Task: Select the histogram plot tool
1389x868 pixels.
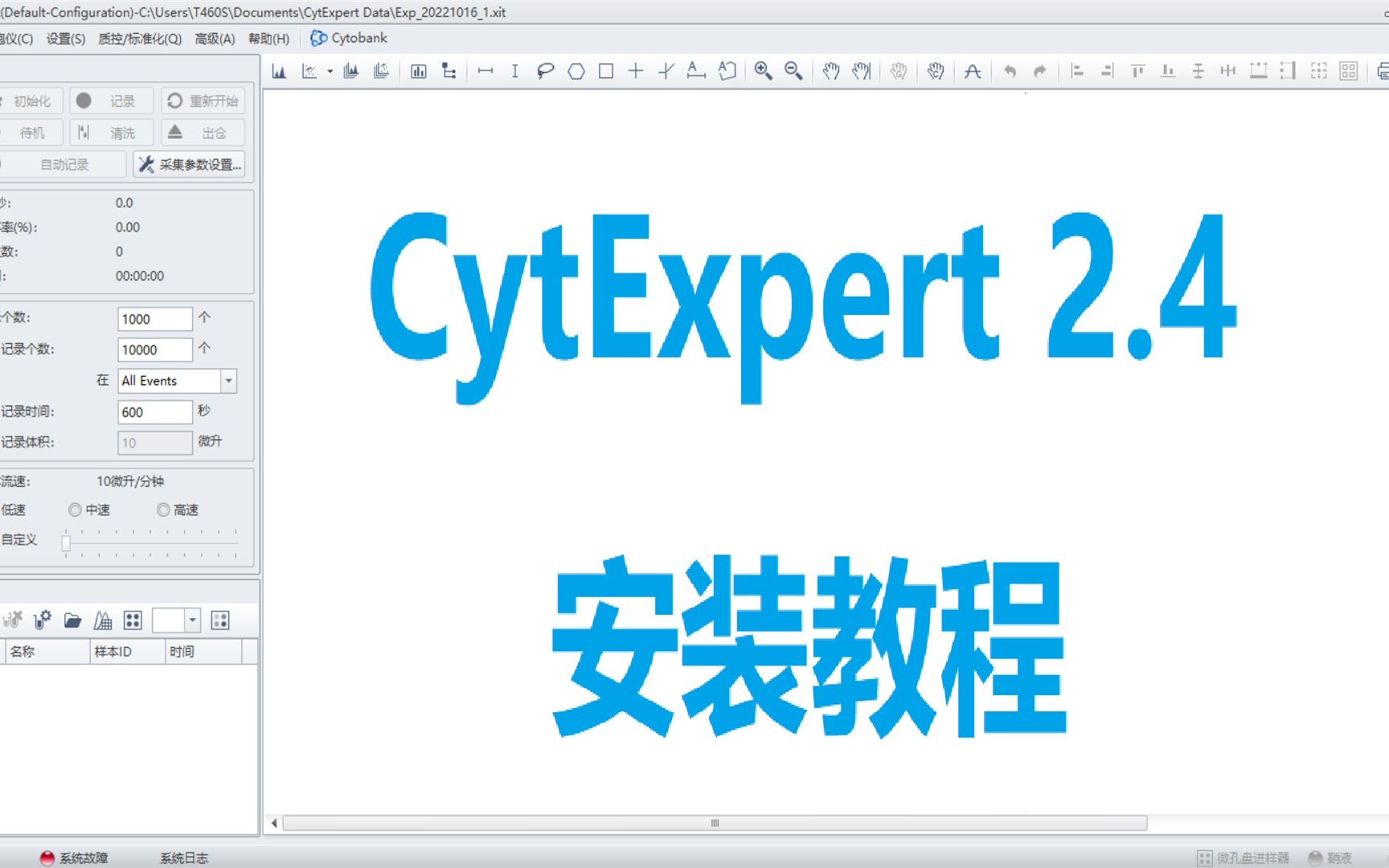Action: coord(279,71)
